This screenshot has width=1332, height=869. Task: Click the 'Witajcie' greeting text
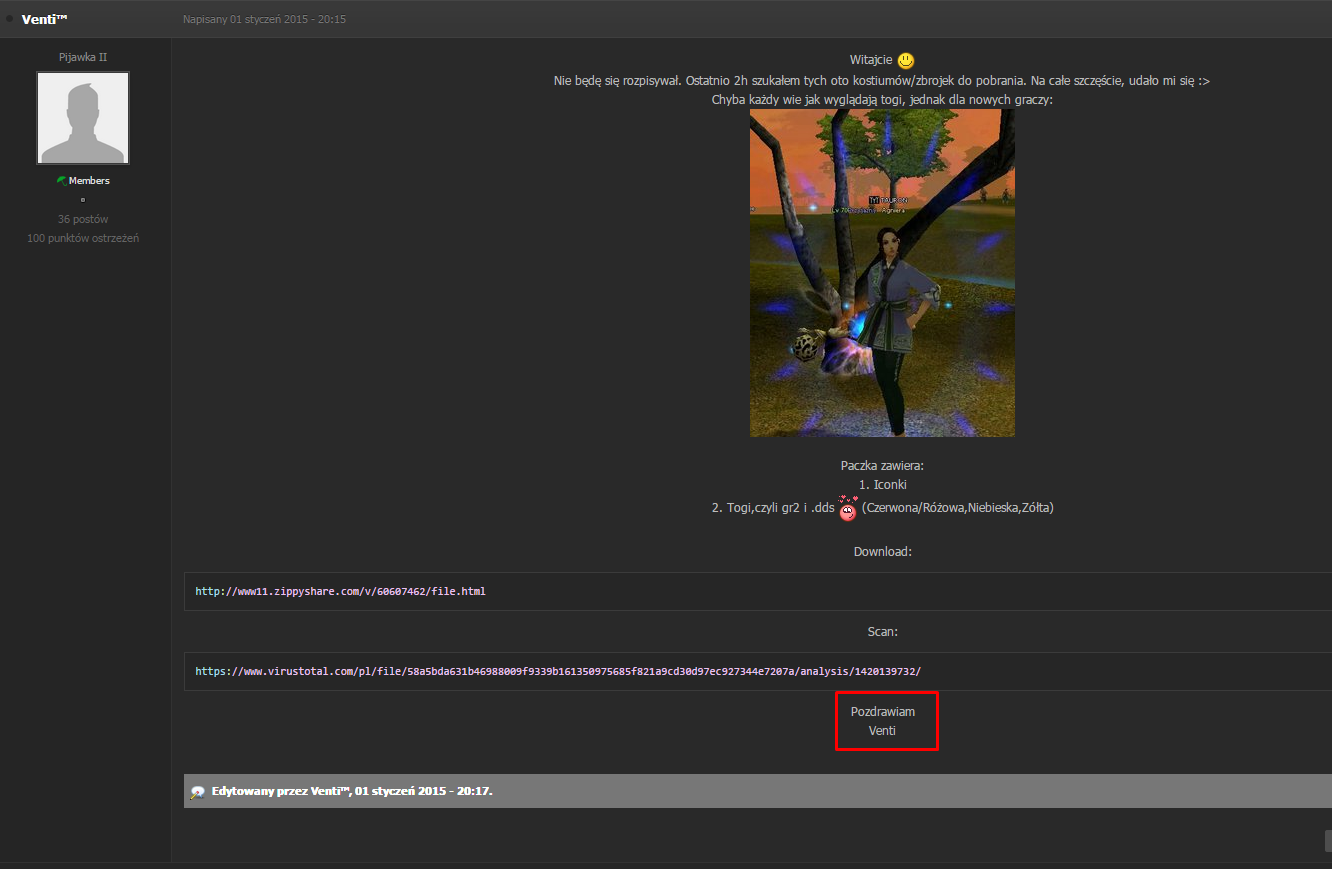click(871, 60)
